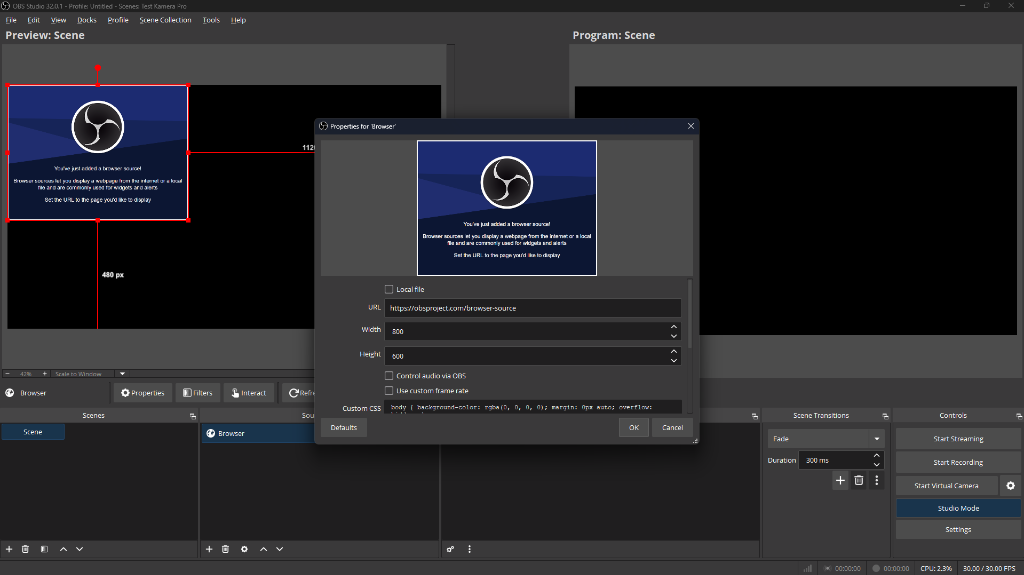Enable Use custom frame rate checkbox

click(x=389, y=391)
